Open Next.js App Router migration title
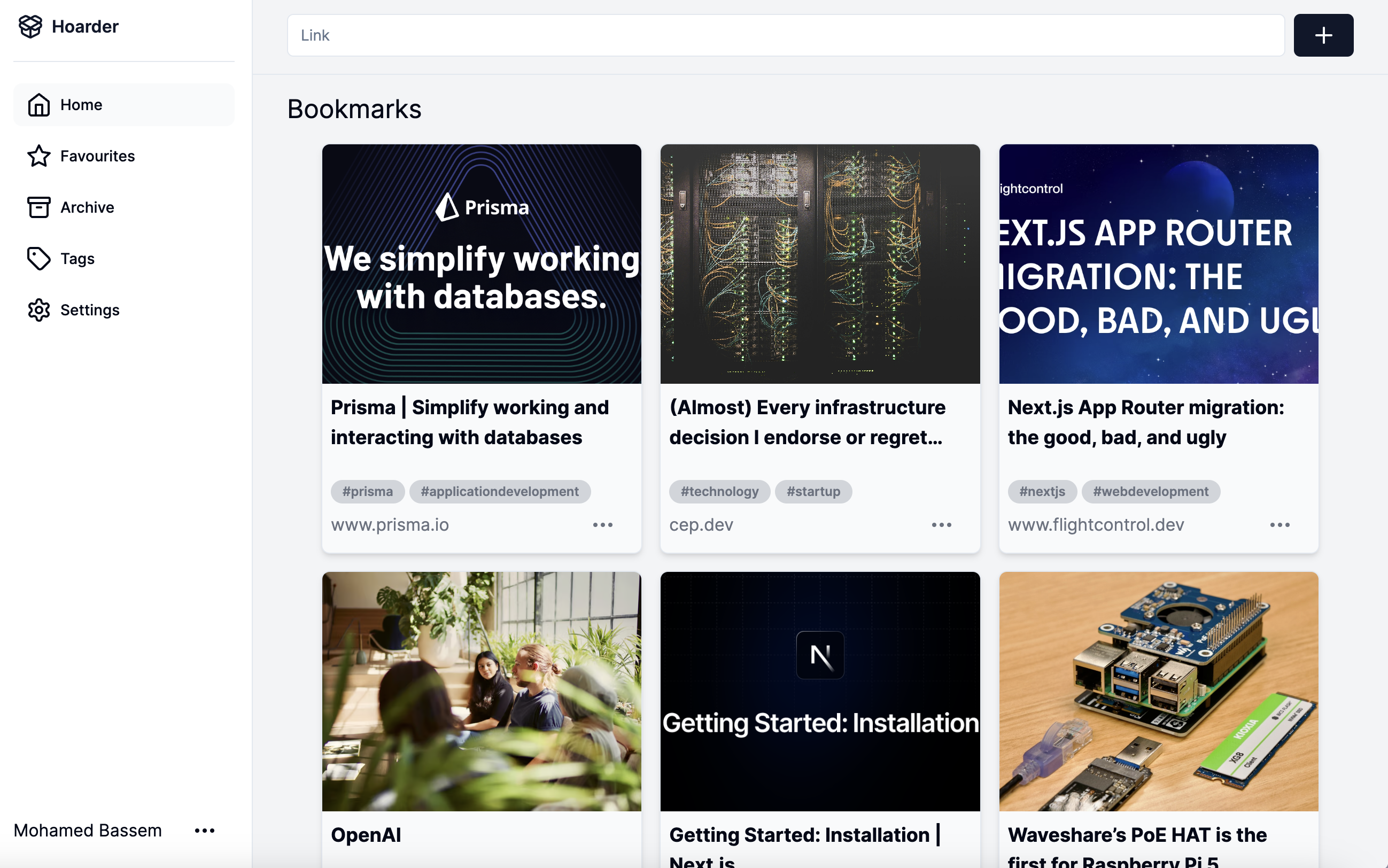 [1145, 422]
